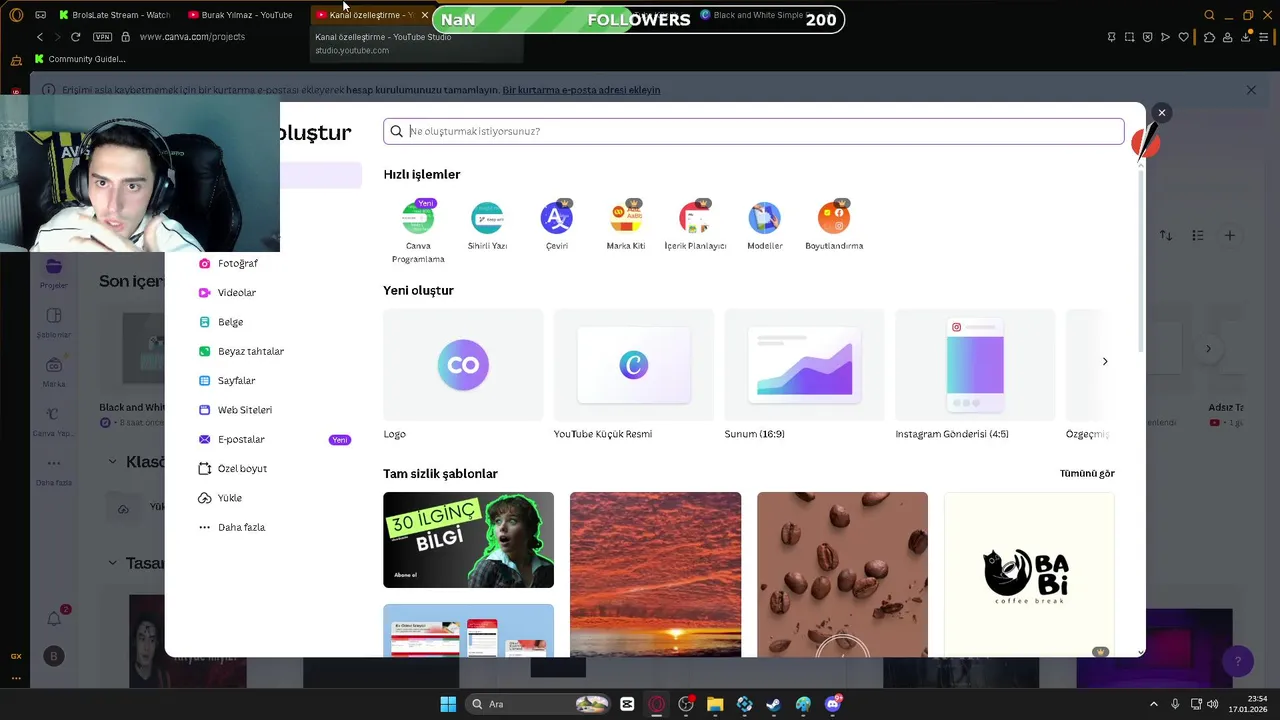Go back in browser history
Screen dimensions: 1280x720
pos(40,37)
